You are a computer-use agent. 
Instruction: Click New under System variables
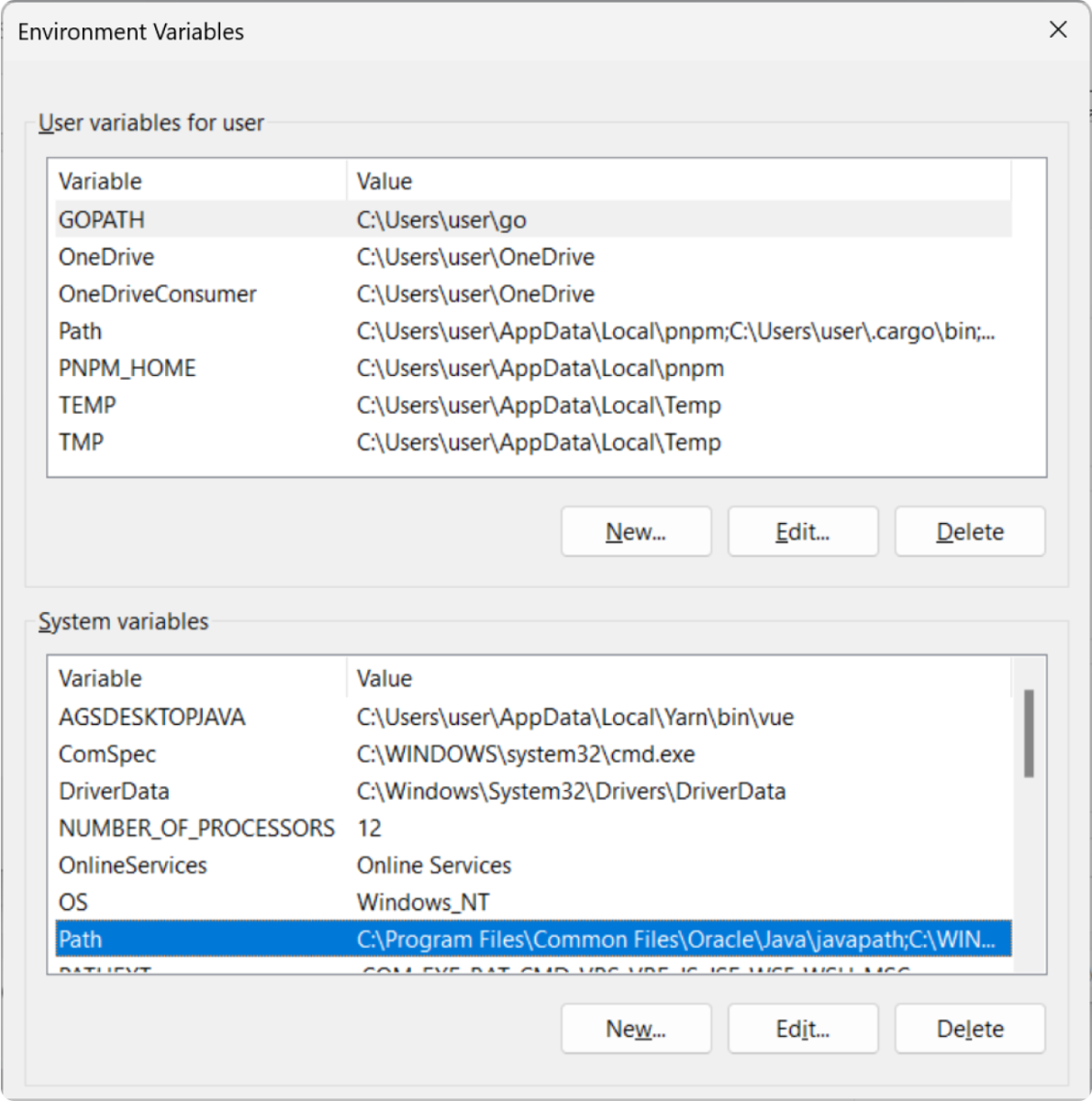636,1029
